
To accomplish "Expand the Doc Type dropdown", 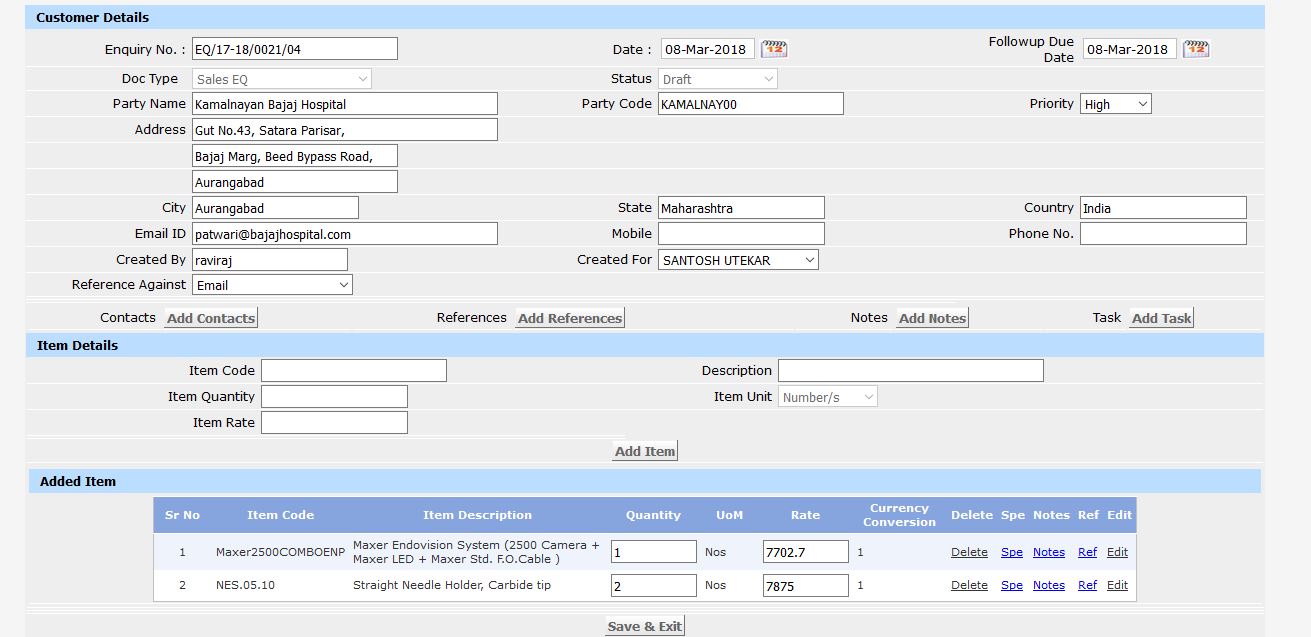I will click(282, 79).
